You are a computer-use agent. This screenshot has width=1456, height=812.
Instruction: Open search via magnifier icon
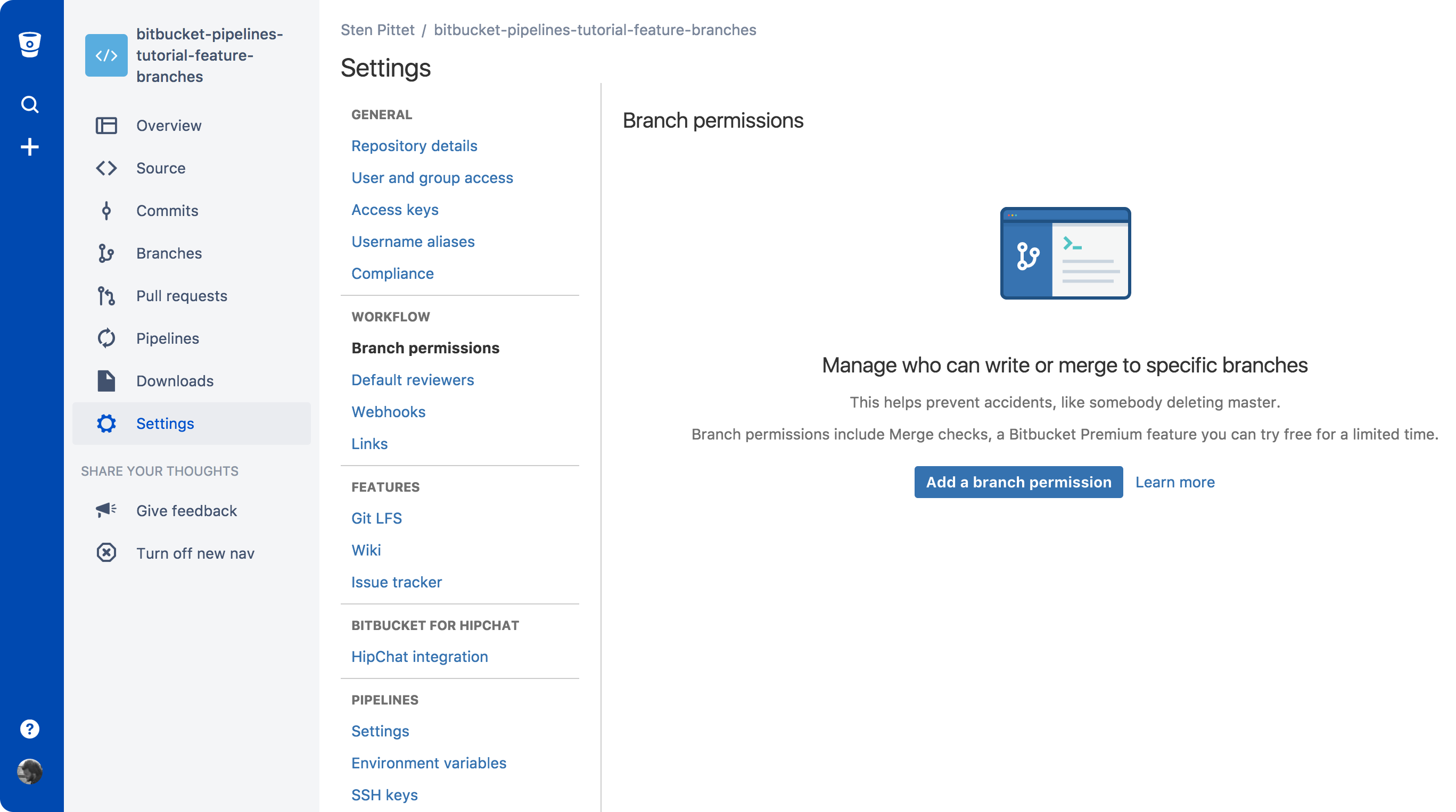(x=29, y=104)
